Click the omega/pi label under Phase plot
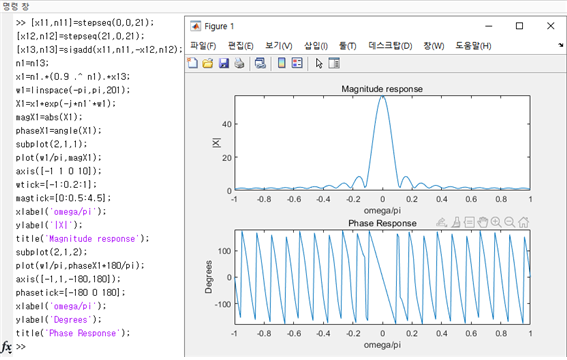 pos(382,345)
